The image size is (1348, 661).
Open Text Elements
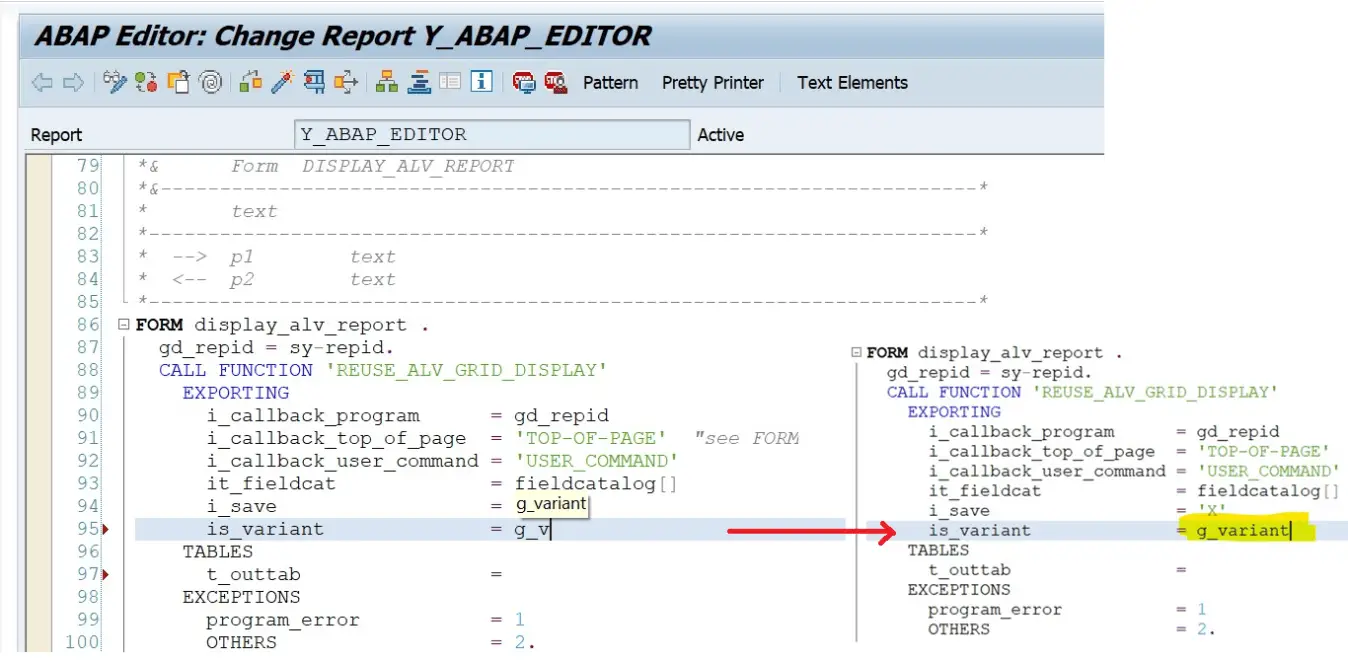(x=852, y=83)
